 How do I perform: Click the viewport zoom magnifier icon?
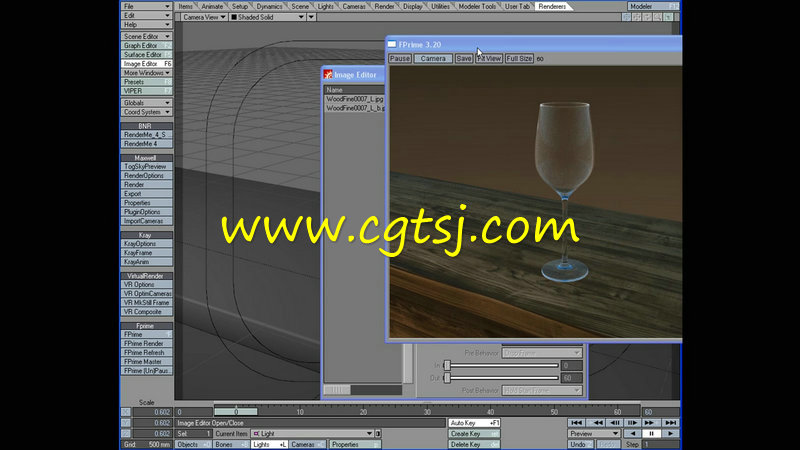tap(658, 17)
